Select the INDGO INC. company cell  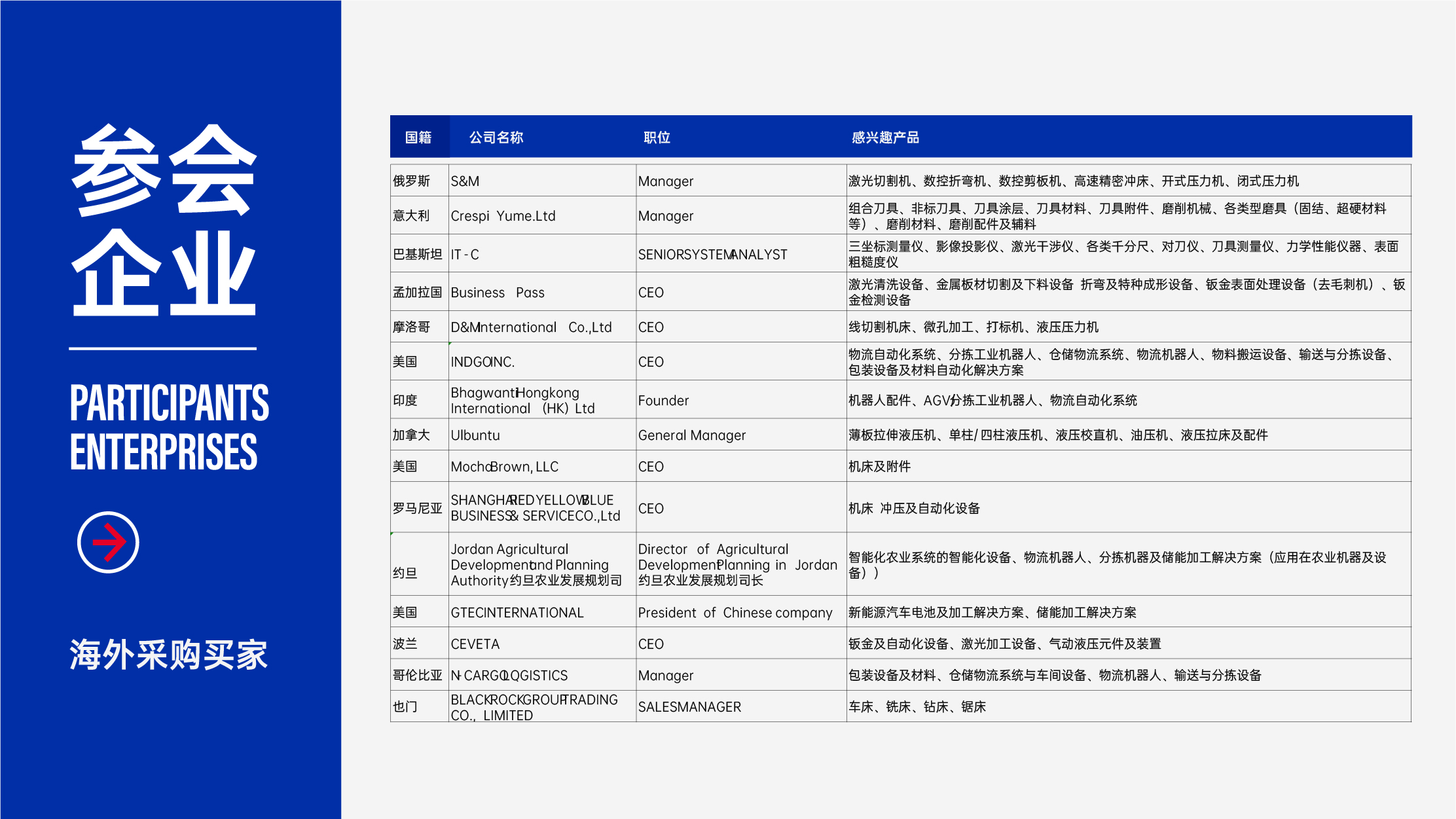point(543,361)
